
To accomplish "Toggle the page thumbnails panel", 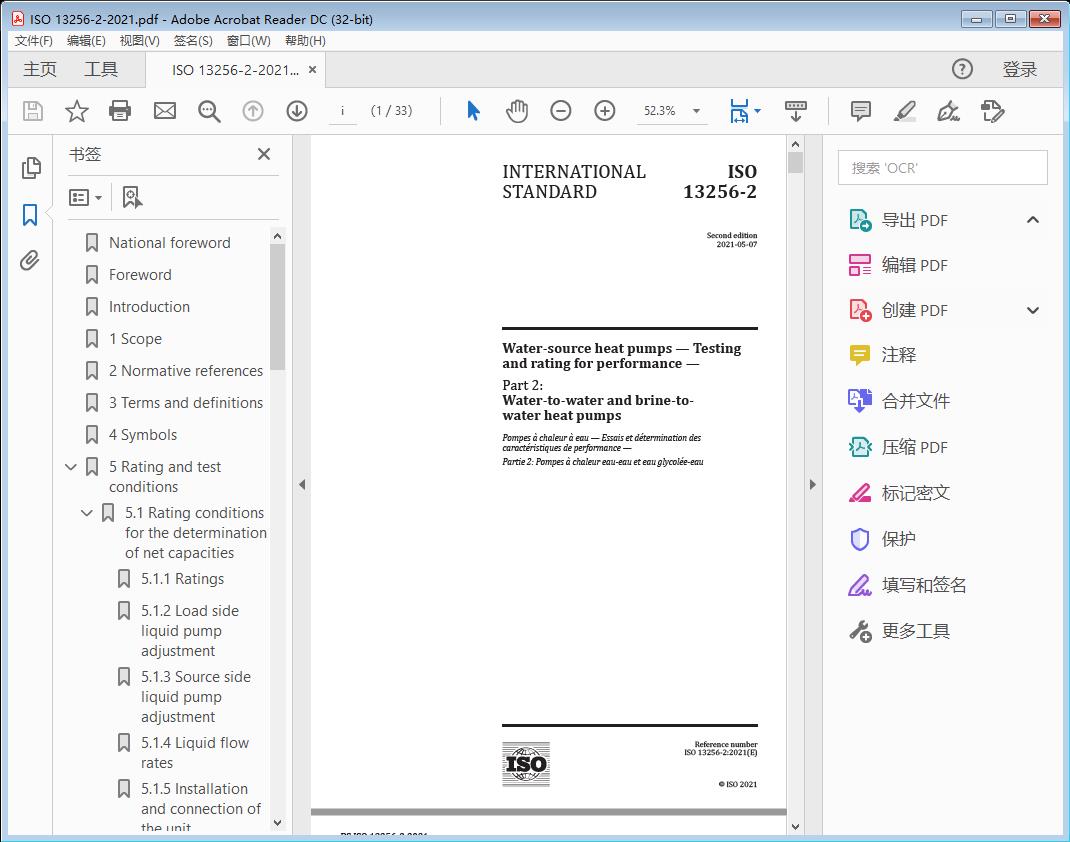I will point(30,168).
